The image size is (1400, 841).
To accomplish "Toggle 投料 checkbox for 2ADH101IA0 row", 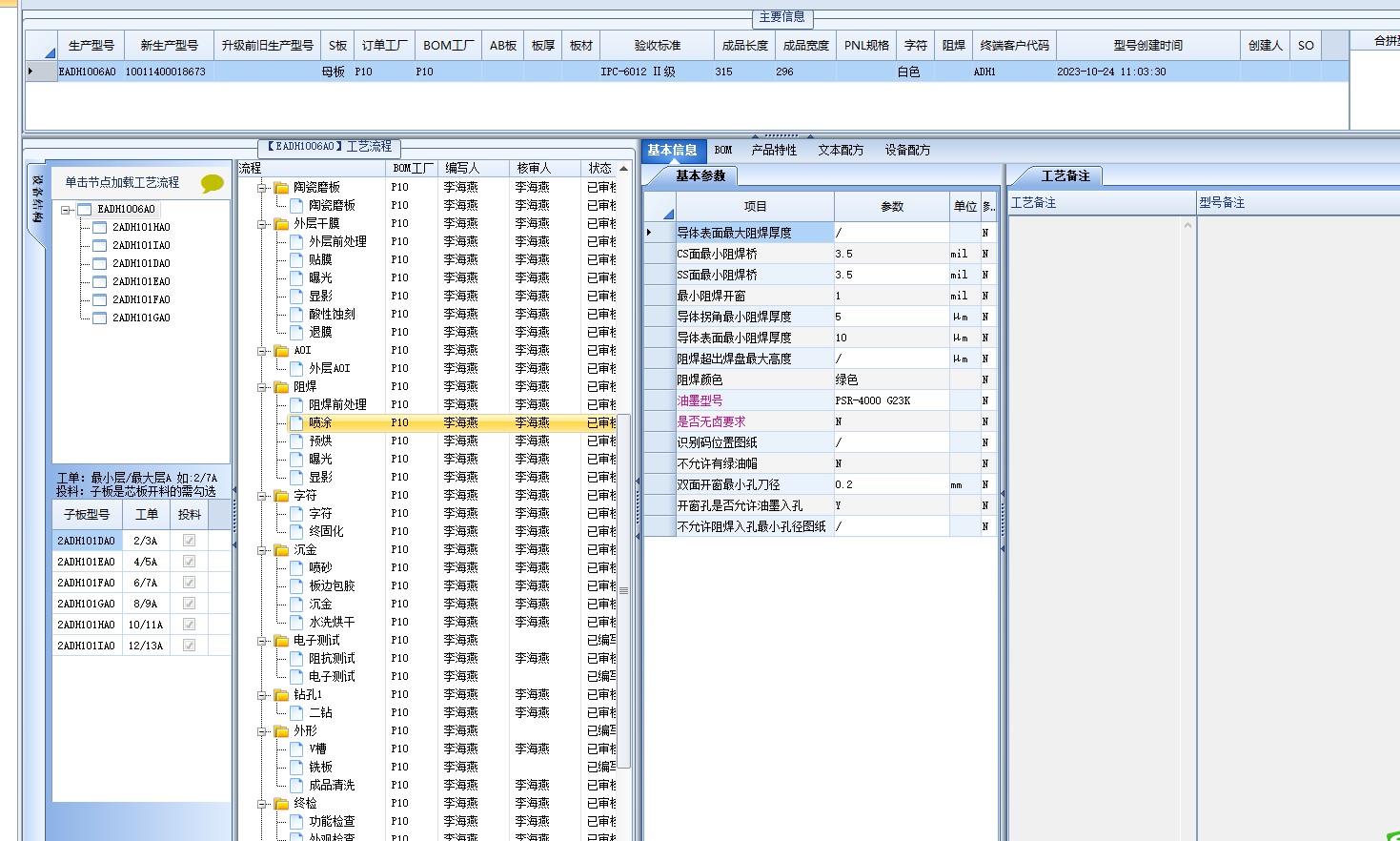I will coord(189,646).
